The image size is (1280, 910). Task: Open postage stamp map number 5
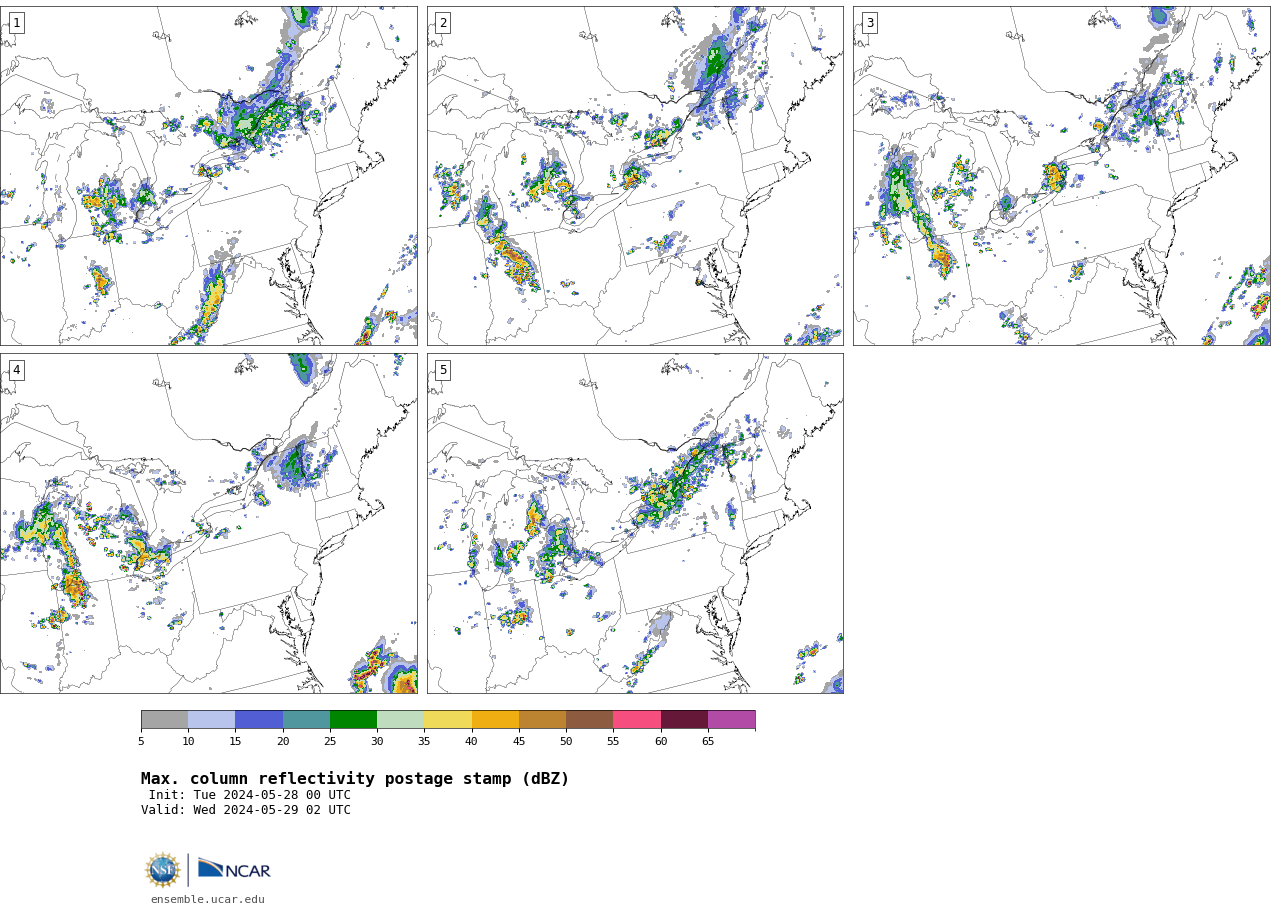[635, 523]
